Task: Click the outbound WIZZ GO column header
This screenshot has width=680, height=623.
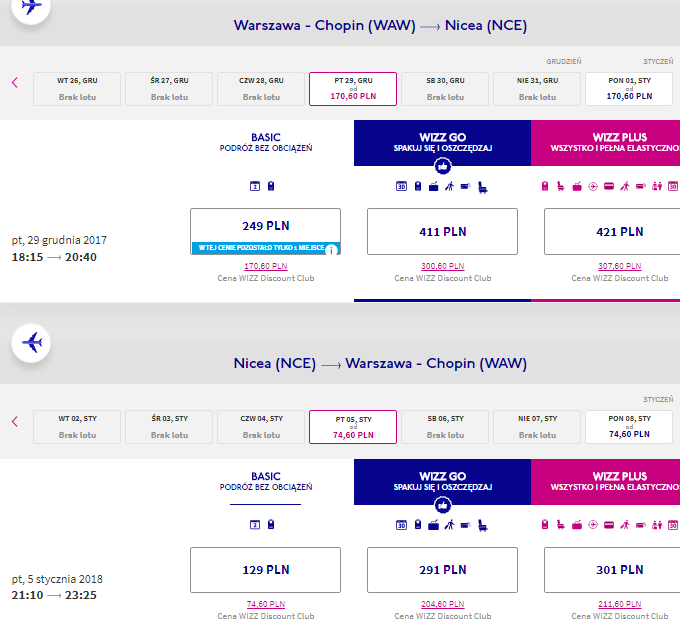Action: 442,143
